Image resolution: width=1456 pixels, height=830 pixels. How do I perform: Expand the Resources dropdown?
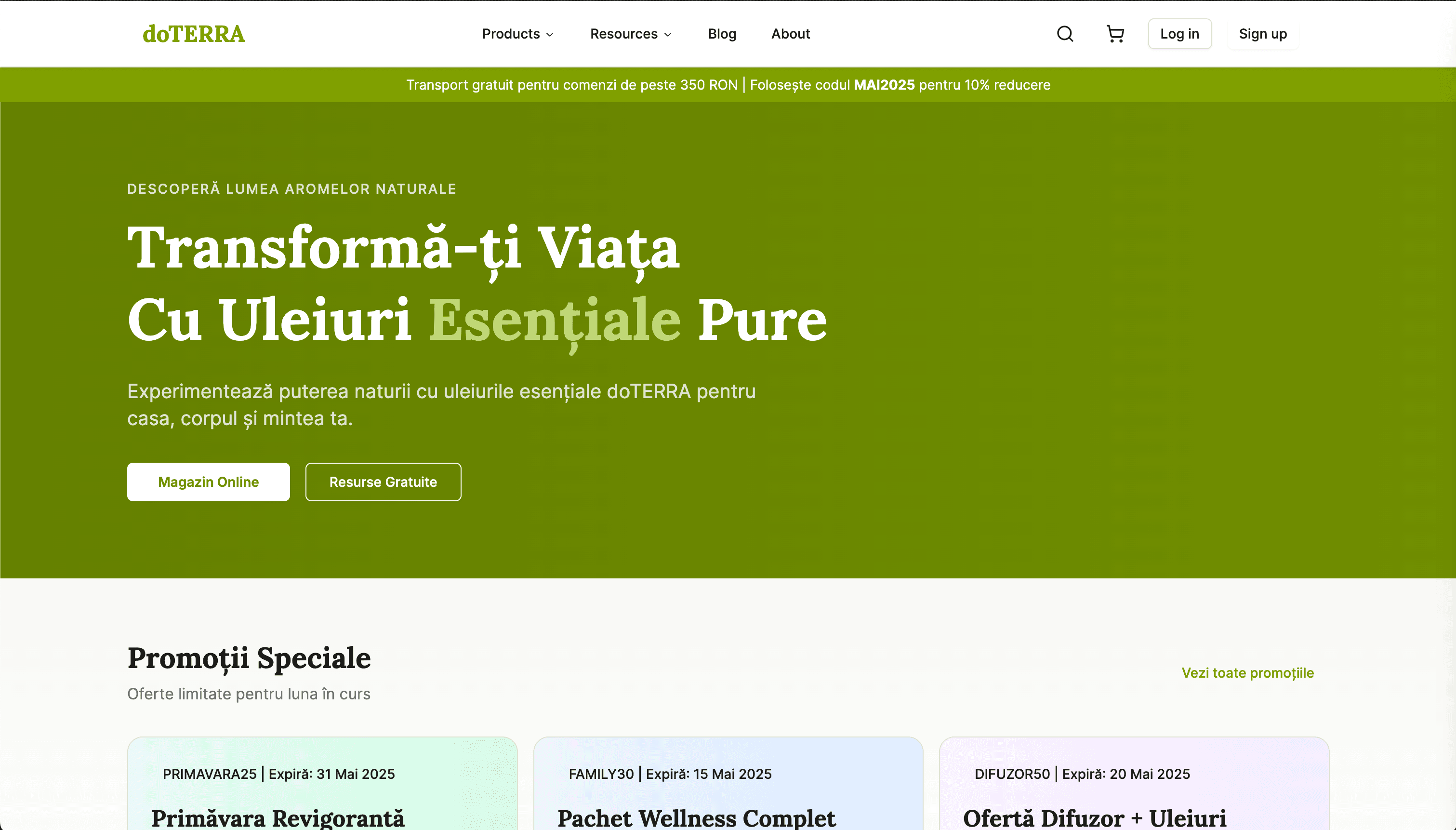point(631,34)
